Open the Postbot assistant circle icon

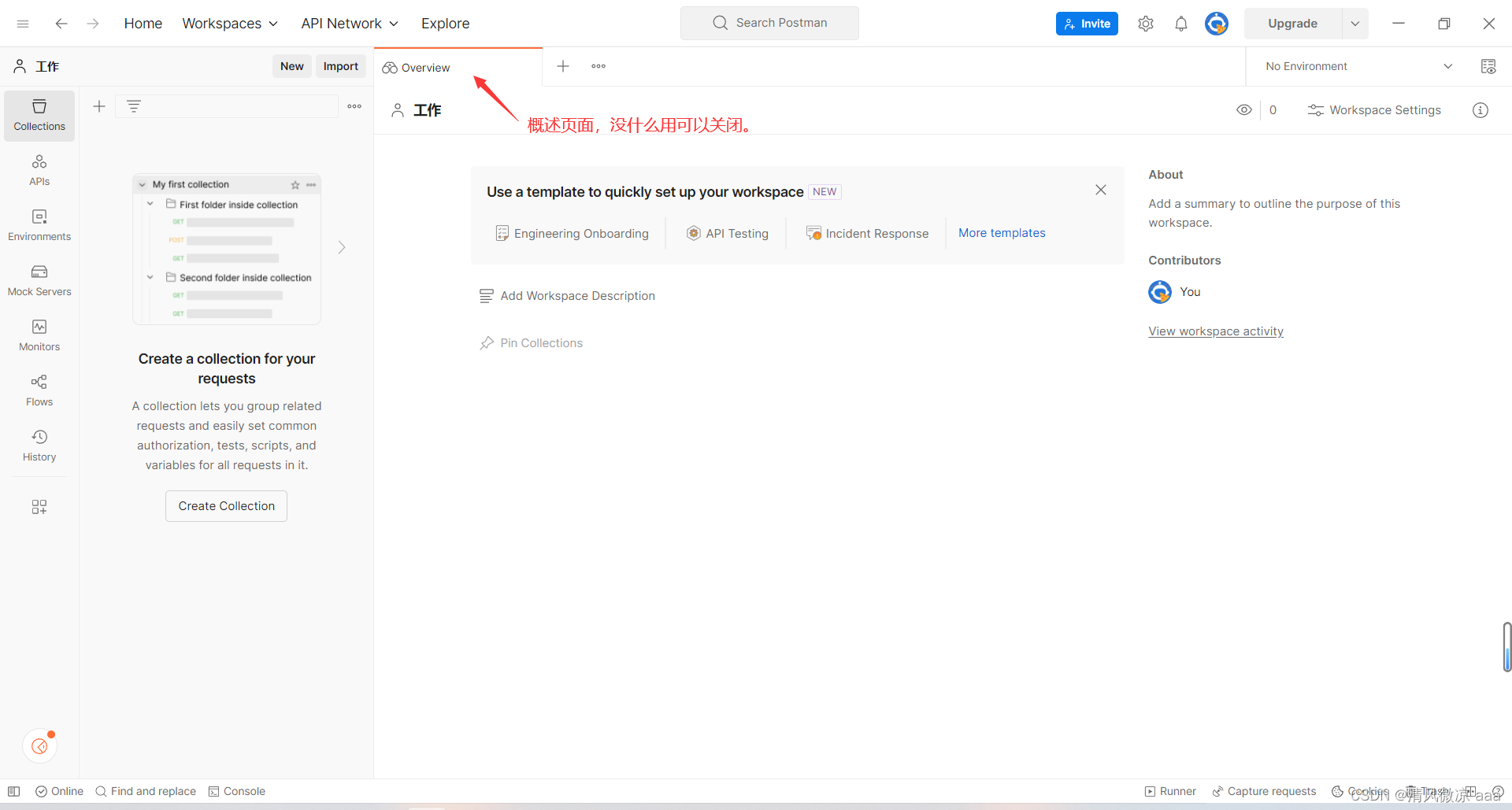click(39, 746)
